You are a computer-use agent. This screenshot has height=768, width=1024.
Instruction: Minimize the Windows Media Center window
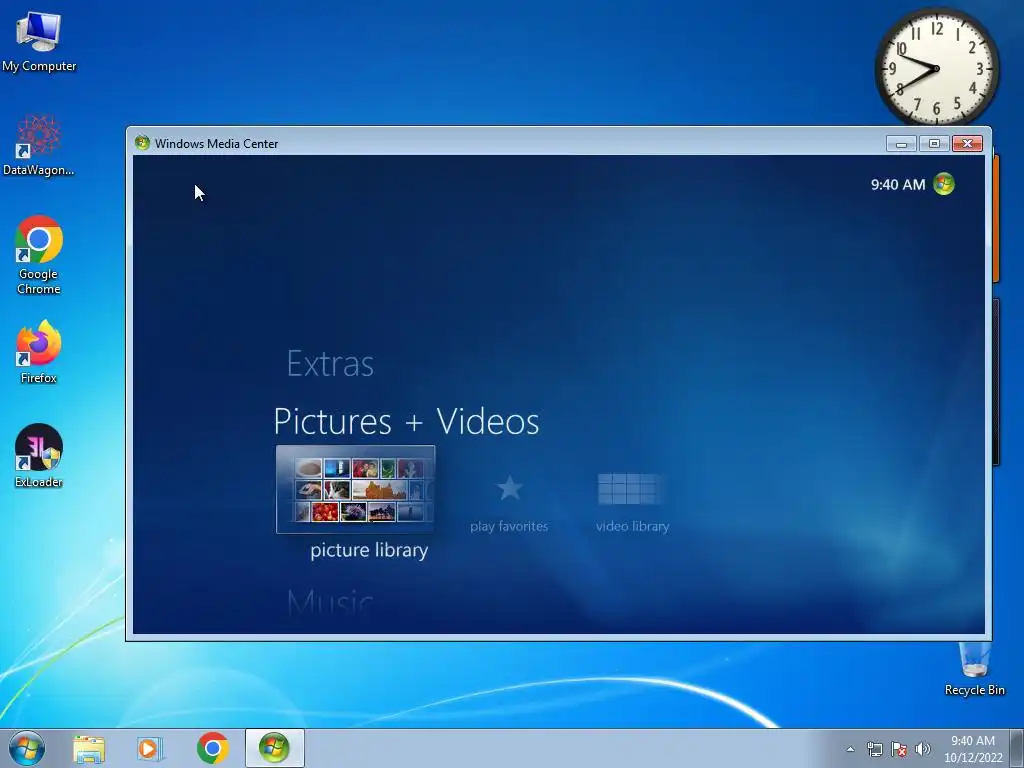coord(901,144)
